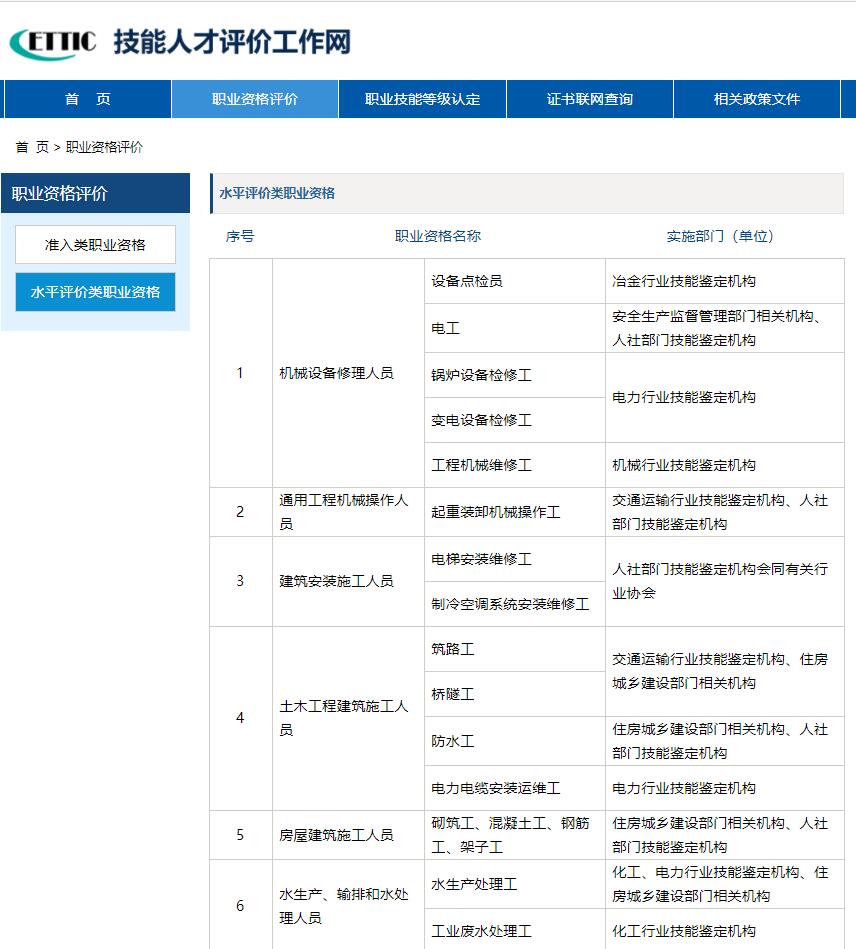Click the 职业资格评价 sidebar panel header
Image resolution: width=856 pixels, height=949 pixels.
click(x=94, y=193)
